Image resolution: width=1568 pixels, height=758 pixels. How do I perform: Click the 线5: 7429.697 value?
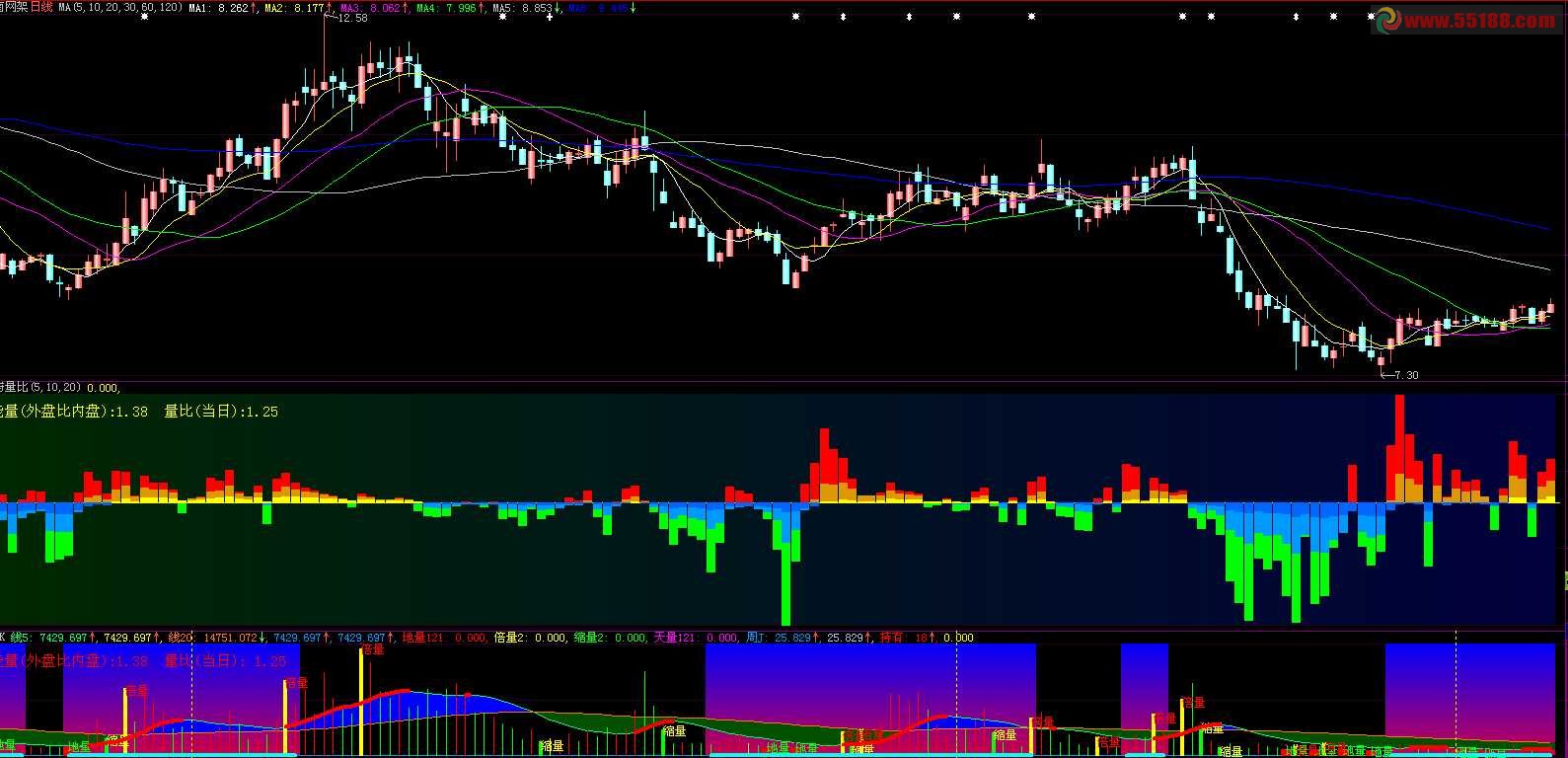[x=48, y=638]
